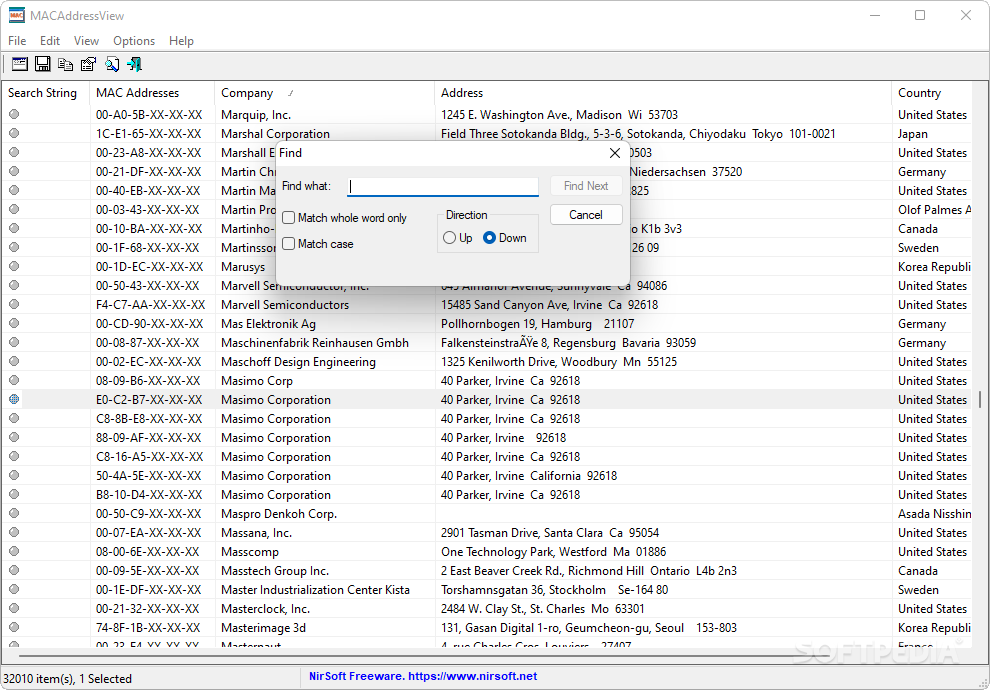Open the Help menu
Image resolution: width=990 pixels, height=690 pixels.
[x=181, y=40]
